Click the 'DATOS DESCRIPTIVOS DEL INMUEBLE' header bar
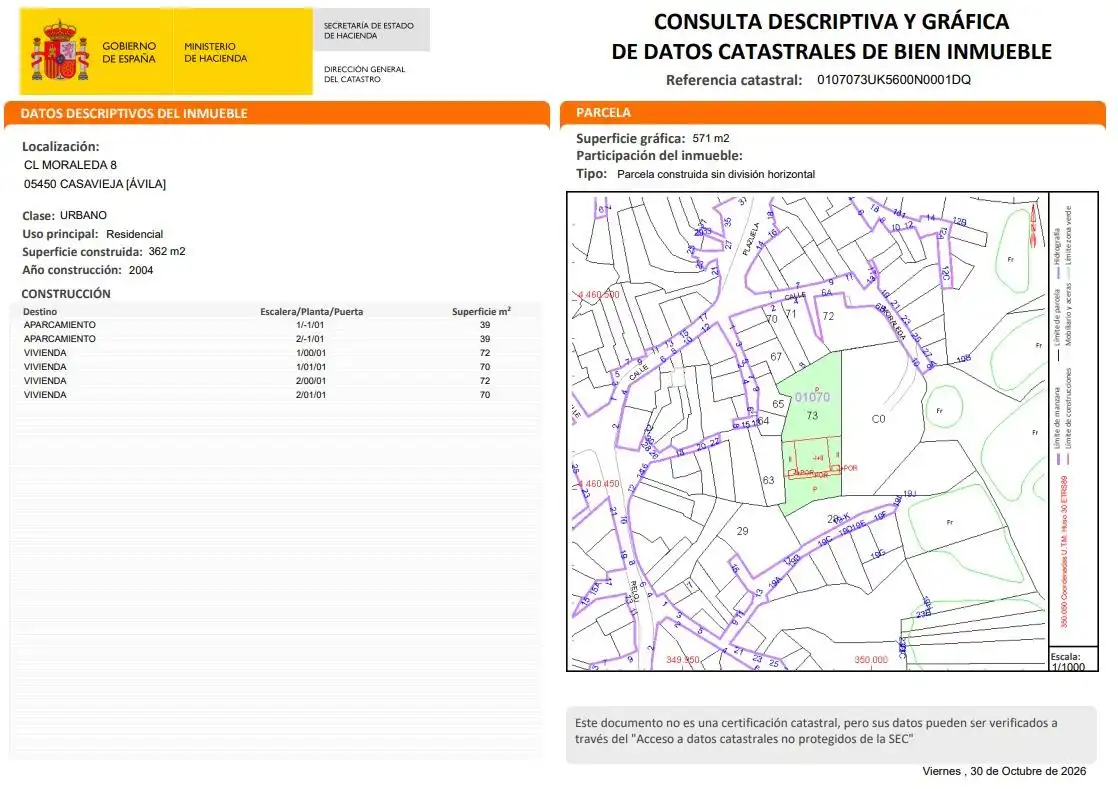The height and width of the screenshot is (789, 1118). pyautogui.click(x=277, y=113)
